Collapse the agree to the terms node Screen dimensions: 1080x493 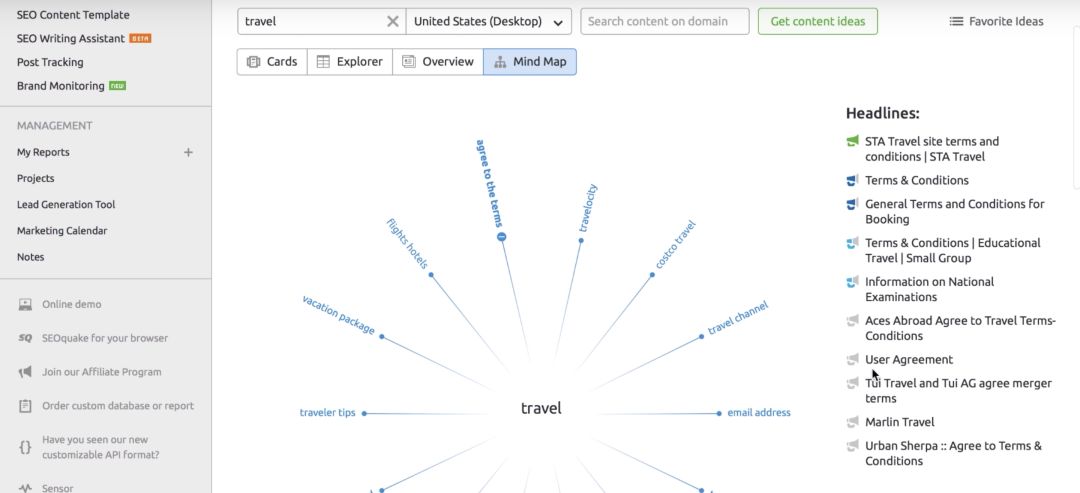tap(501, 237)
